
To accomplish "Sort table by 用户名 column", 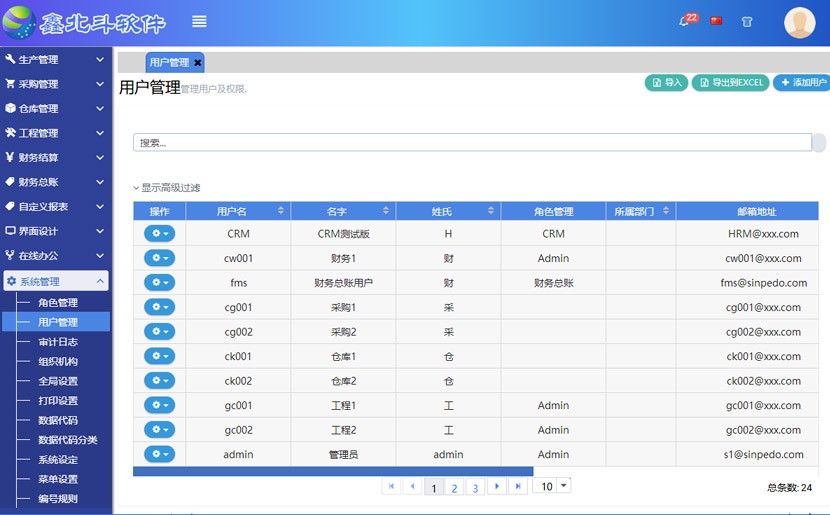I will coord(281,211).
